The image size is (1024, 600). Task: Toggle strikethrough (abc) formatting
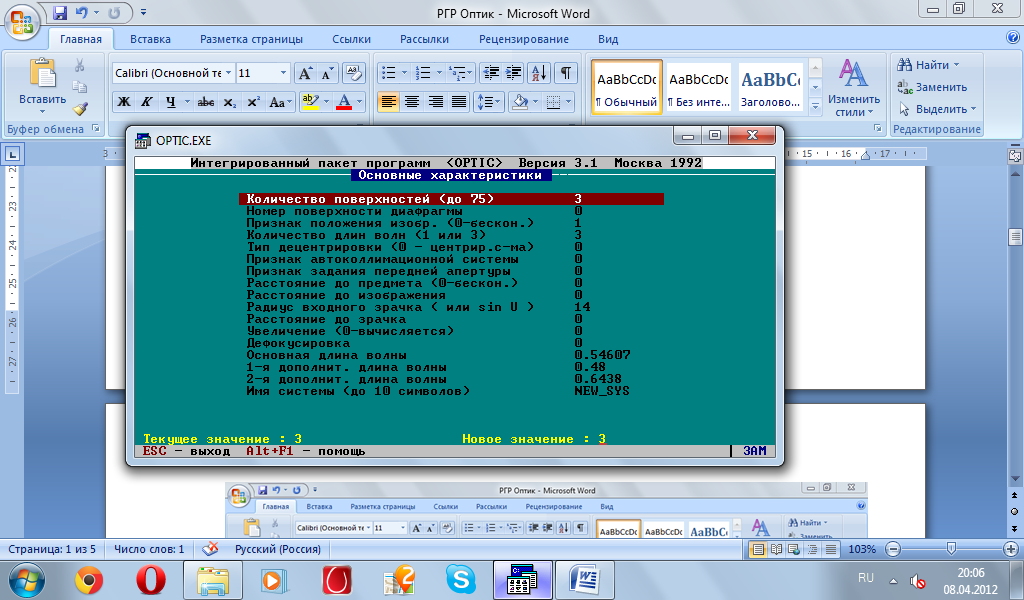point(206,102)
